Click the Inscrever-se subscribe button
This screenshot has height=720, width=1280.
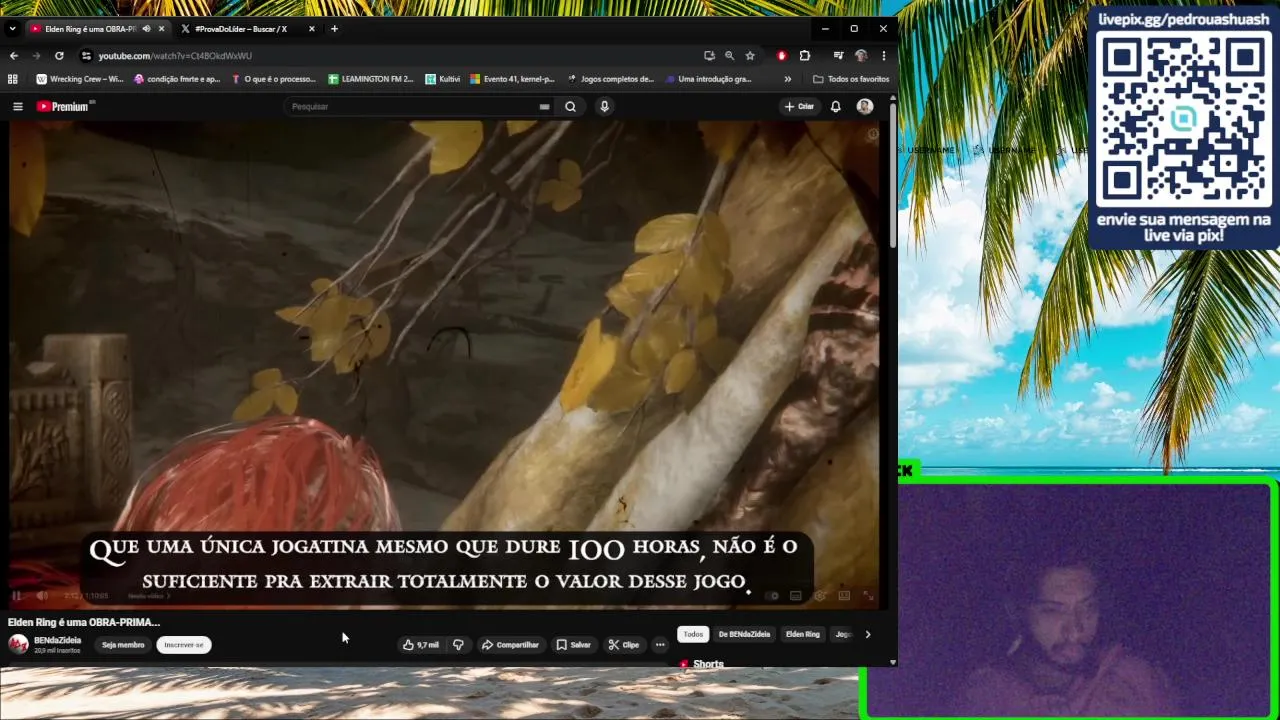[184, 645]
